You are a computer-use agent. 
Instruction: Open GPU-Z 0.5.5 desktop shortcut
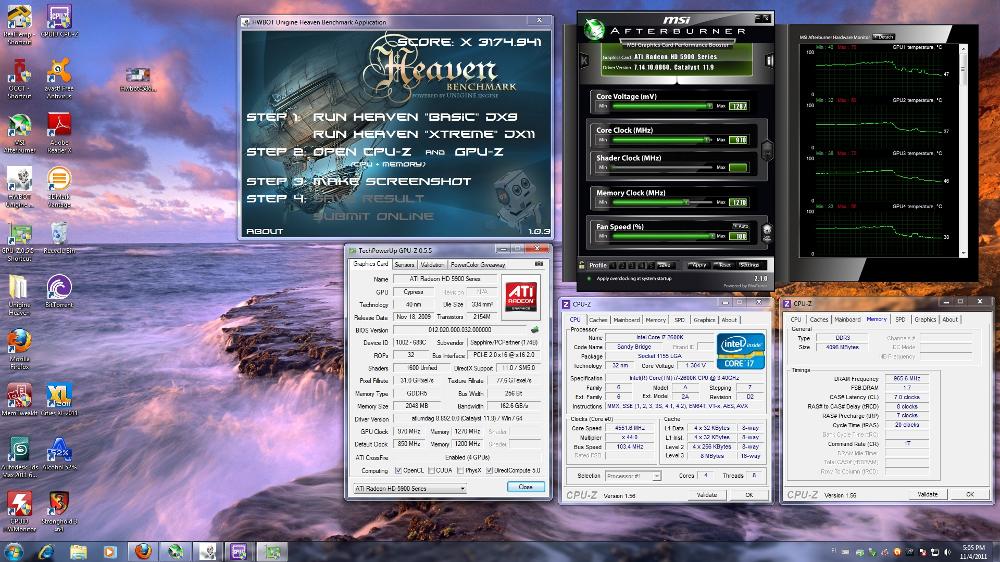[19, 241]
